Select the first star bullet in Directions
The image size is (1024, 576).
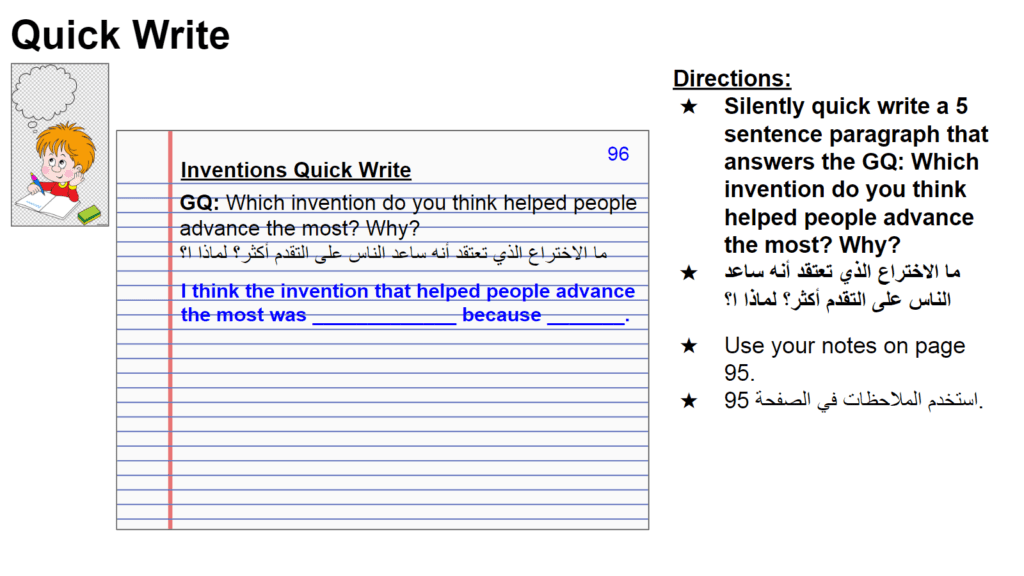[689, 106]
